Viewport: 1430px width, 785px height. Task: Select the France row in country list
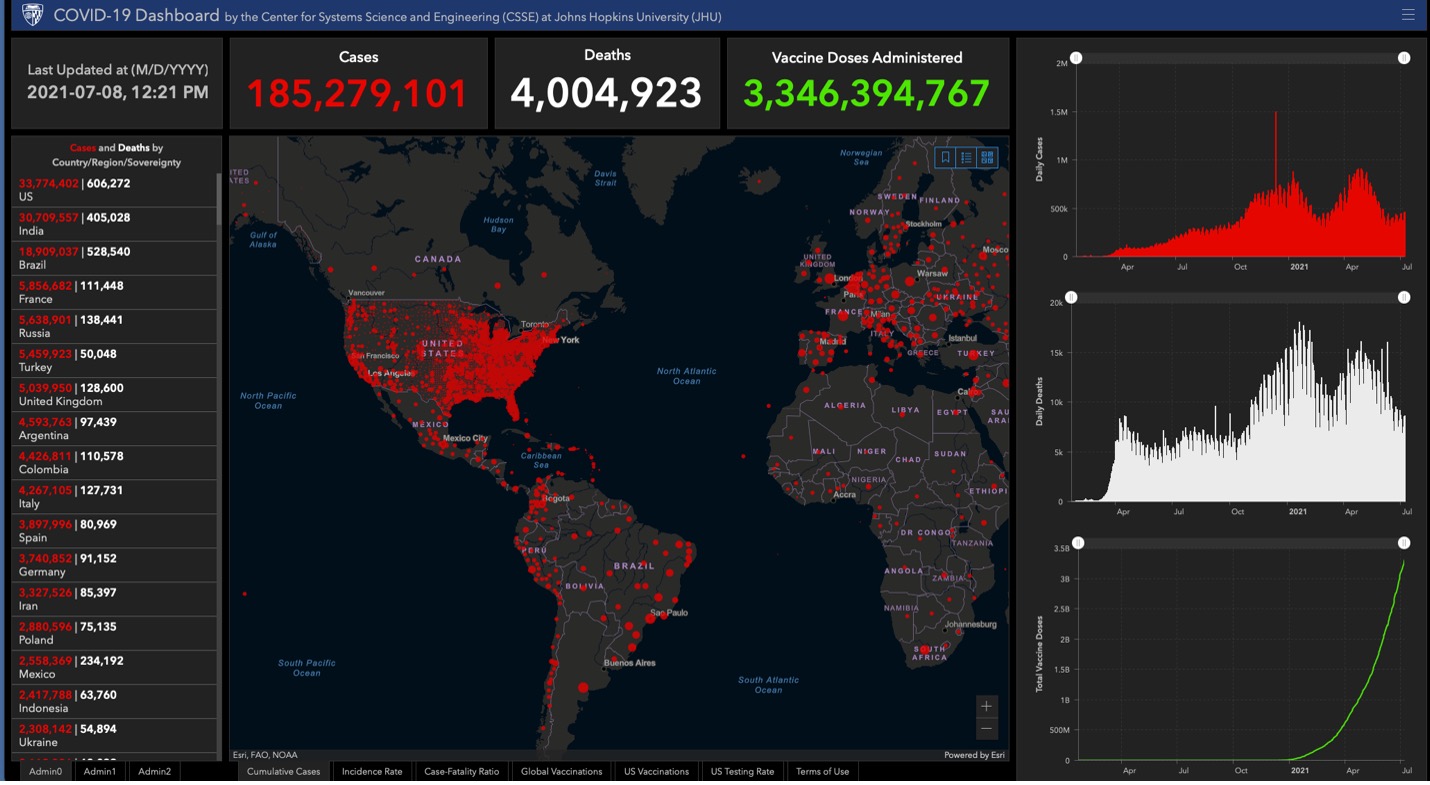tap(114, 292)
